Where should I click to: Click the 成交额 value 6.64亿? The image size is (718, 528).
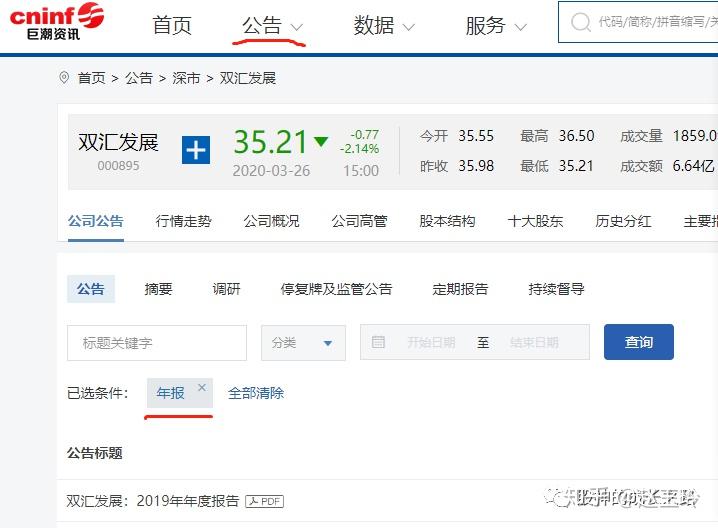point(694,166)
